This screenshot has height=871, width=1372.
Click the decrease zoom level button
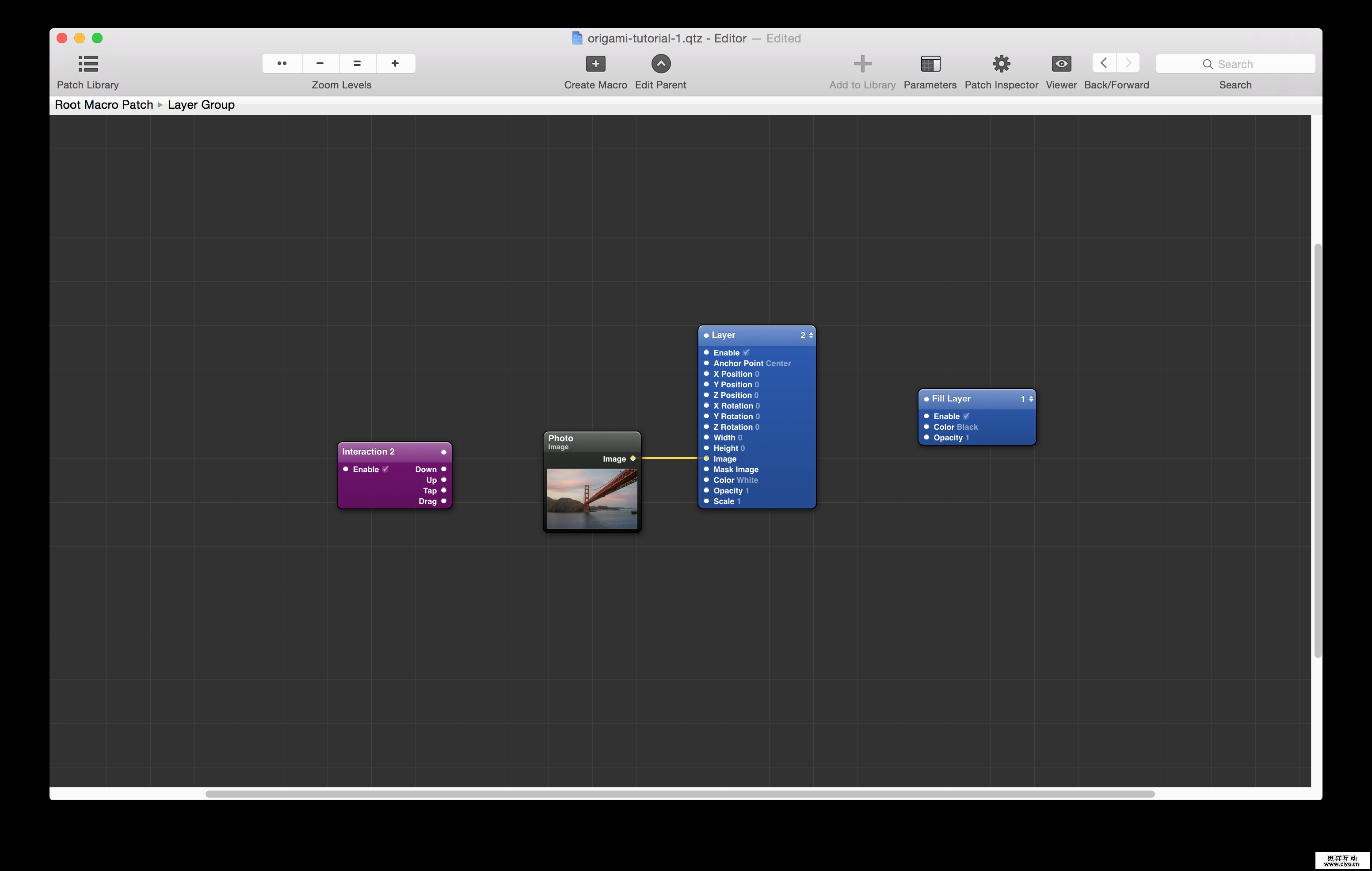[x=320, y=63]
